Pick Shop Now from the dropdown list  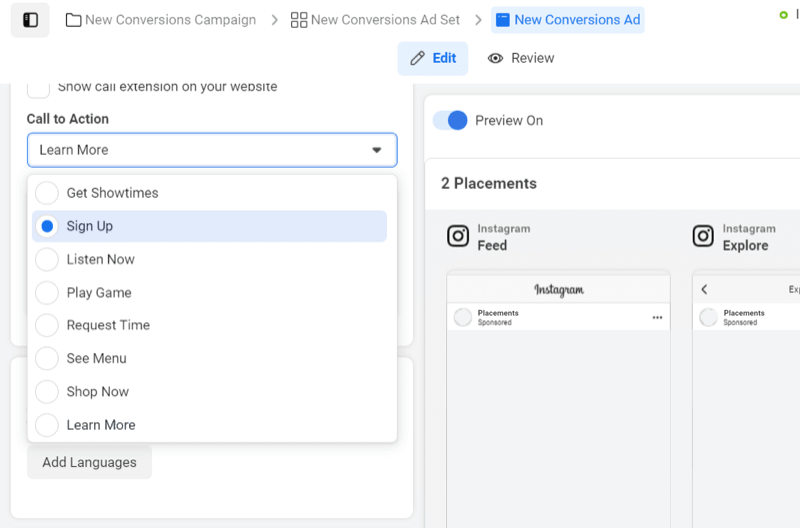click(97, 392)
